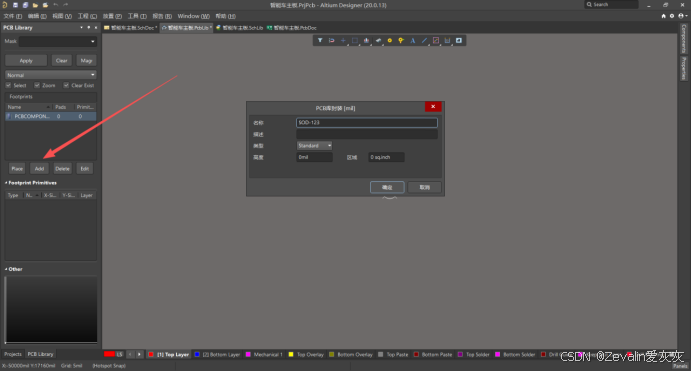This screenshot has width=692, height=371.
Task: Switch to the SchDoc document tab
Action: coord(131,28)
